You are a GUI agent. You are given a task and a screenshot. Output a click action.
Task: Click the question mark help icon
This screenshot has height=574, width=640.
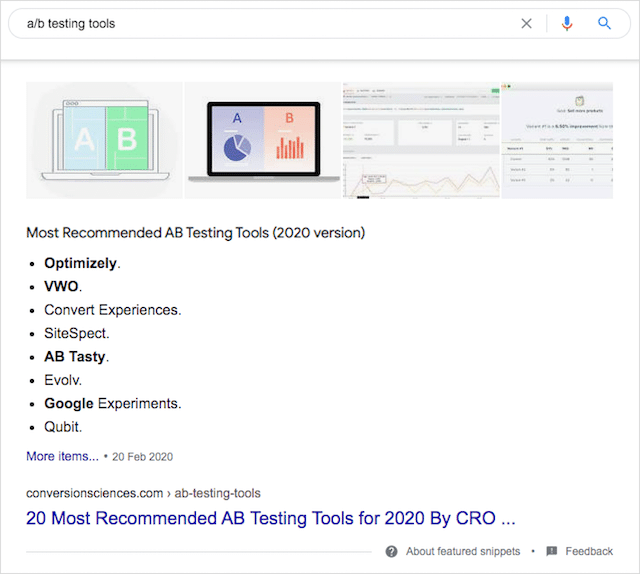[x=391, y=551]
